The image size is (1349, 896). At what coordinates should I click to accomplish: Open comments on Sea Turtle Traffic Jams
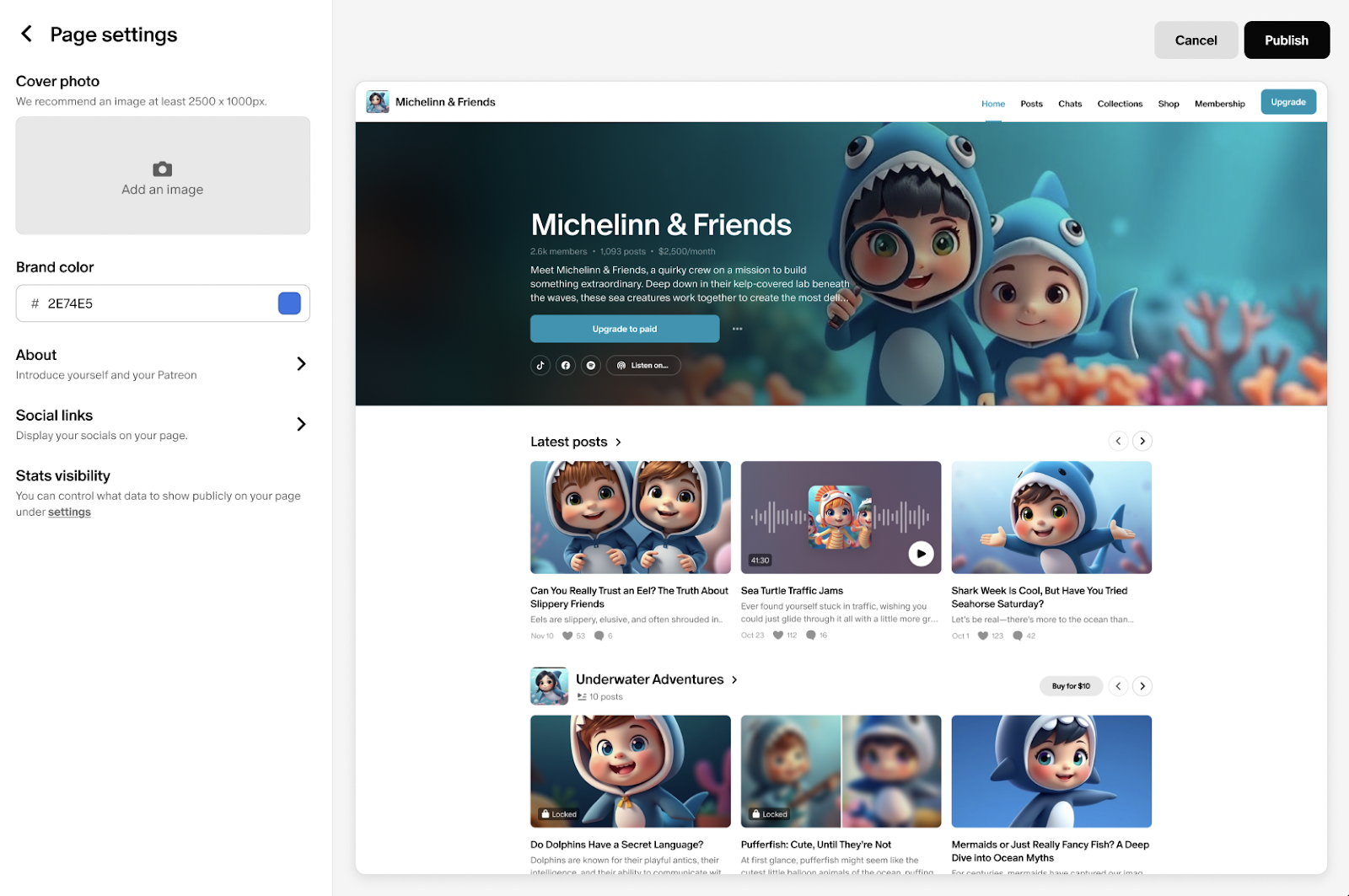pos(811,635)
